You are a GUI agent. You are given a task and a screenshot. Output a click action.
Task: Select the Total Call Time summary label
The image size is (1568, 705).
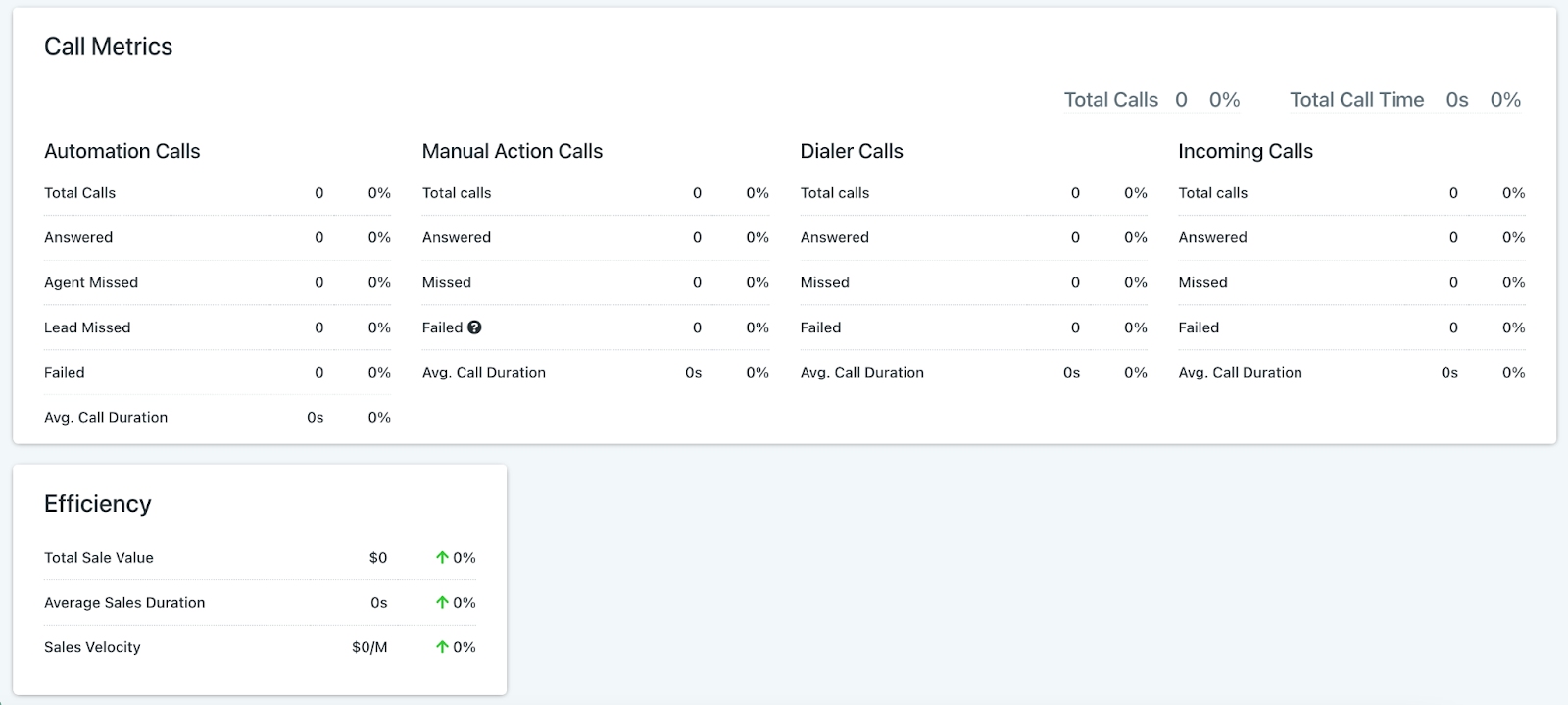[1356, 100]
